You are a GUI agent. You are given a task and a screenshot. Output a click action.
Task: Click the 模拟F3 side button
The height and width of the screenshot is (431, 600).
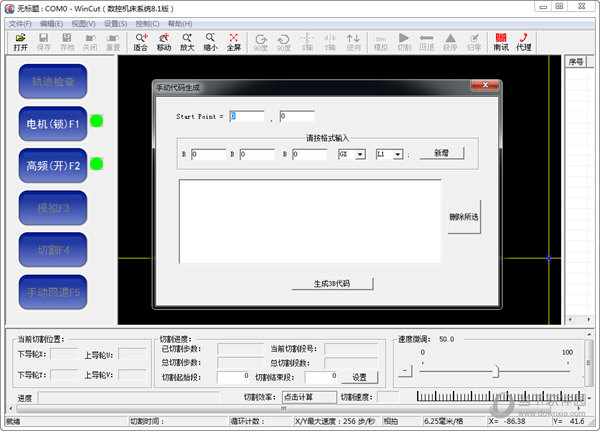click(x=53, y=208)
